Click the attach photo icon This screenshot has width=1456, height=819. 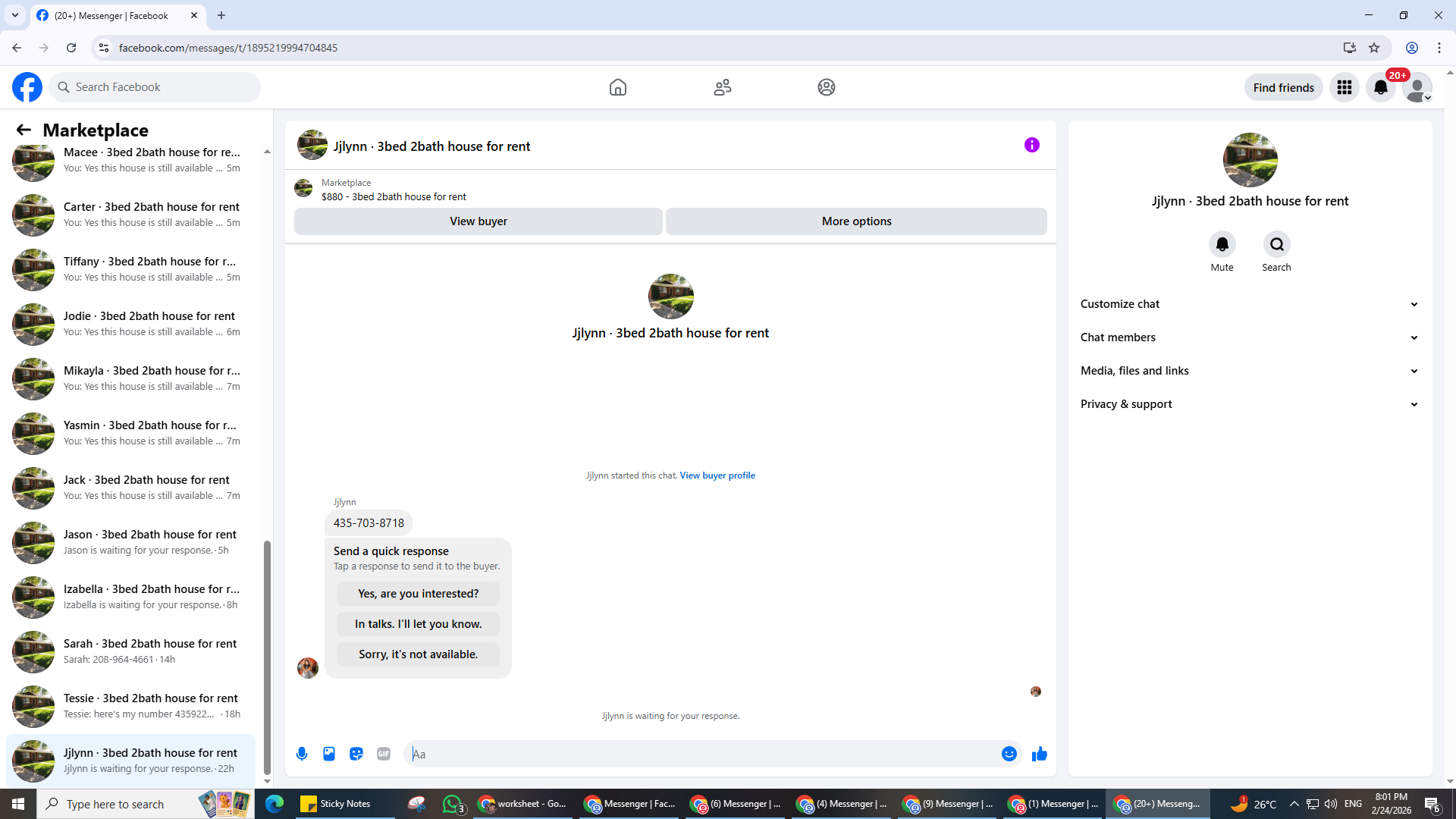tap(329, 754)
